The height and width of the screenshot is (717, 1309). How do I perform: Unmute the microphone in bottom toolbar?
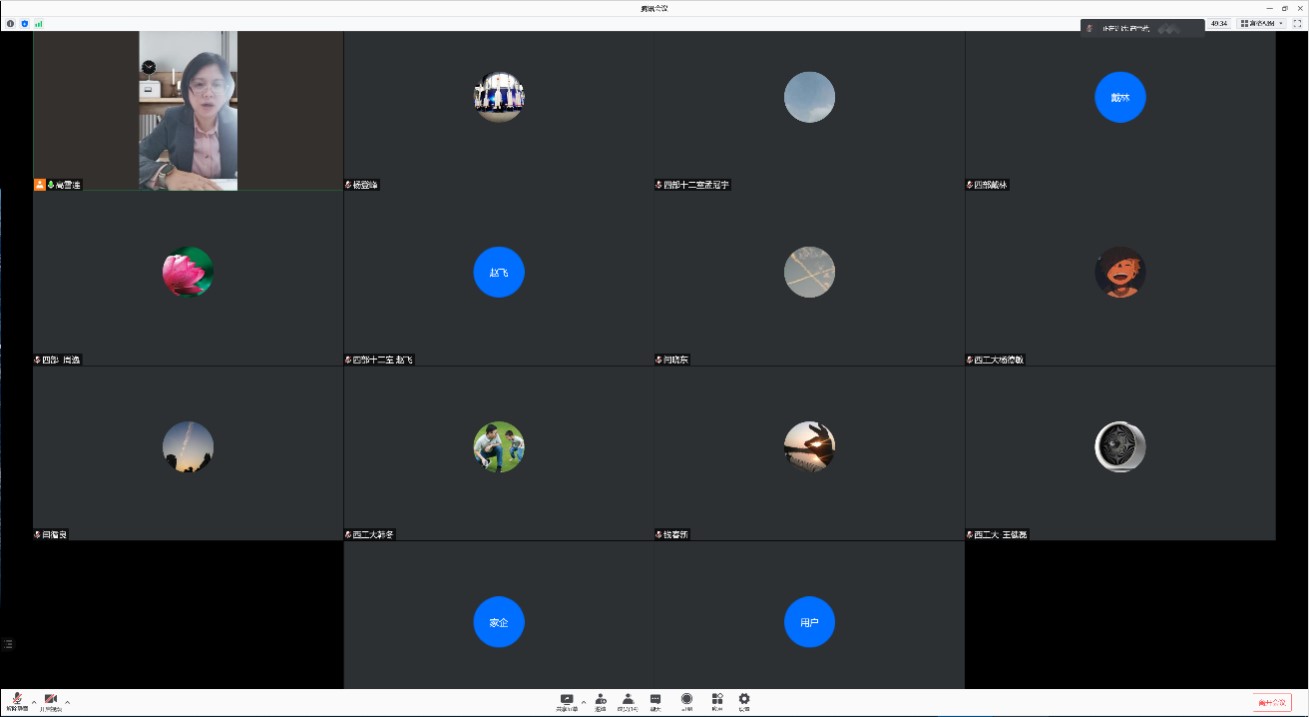(17, 700)
